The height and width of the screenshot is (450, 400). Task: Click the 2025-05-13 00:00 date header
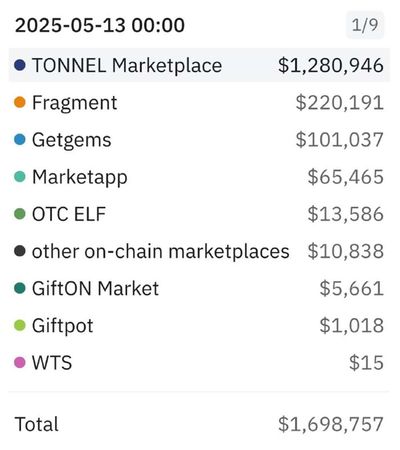click(x=100, y=25)
